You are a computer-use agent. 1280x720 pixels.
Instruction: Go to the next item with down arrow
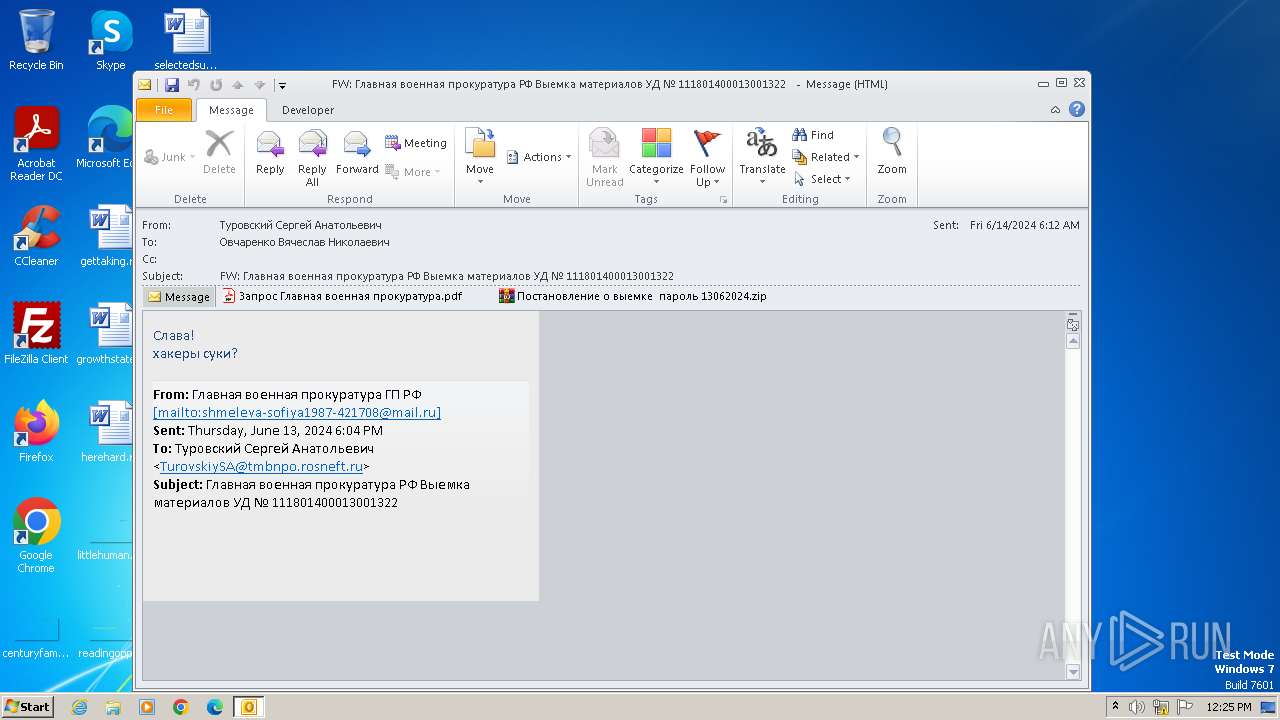(x=259, y=85)
